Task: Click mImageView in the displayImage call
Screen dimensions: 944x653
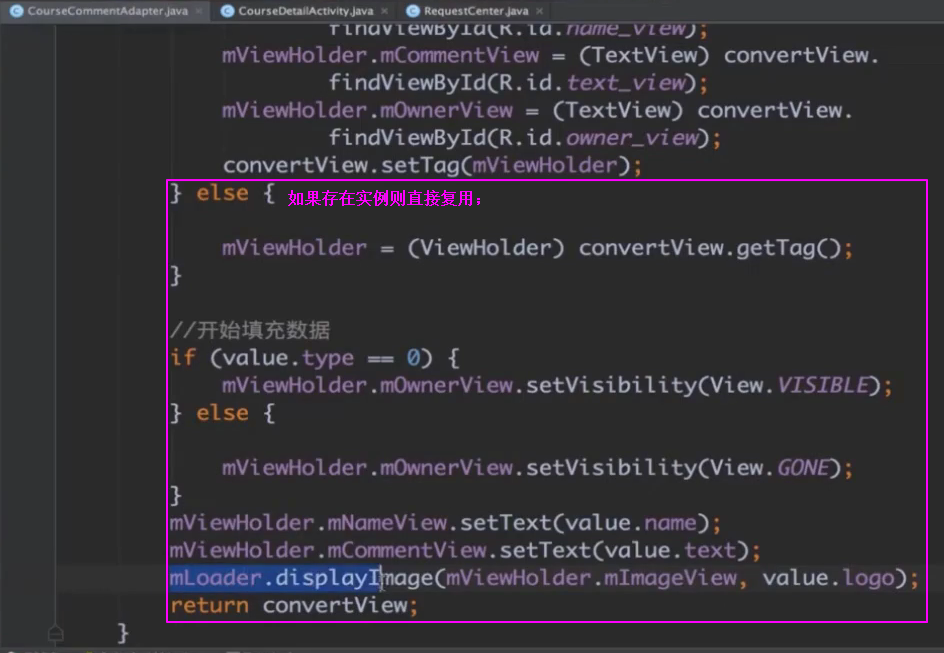Action: pyautogui.click(x=669, y=578)
